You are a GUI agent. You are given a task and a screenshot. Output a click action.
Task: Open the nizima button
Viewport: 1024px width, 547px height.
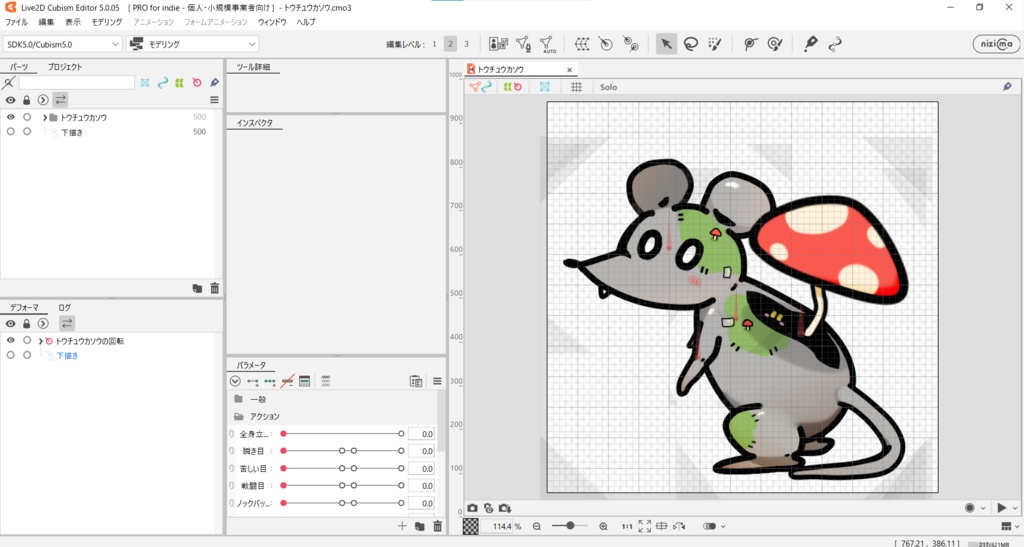click(x=996, y=44)
